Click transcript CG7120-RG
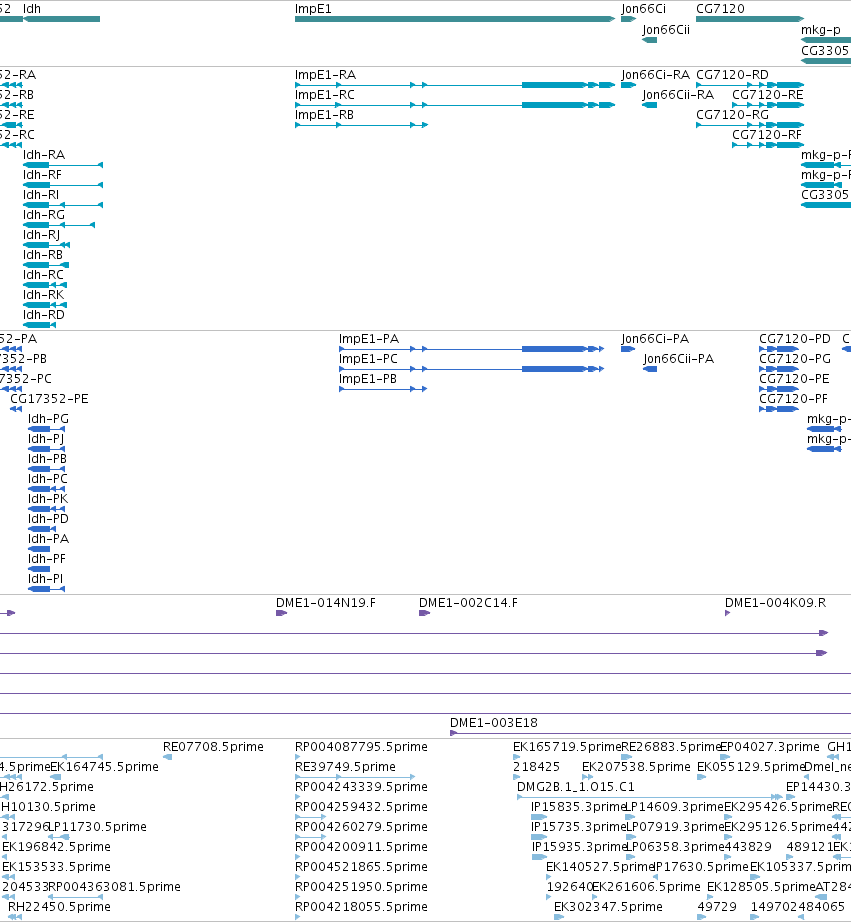The image size is (851, 922). [x=750, y=125]
